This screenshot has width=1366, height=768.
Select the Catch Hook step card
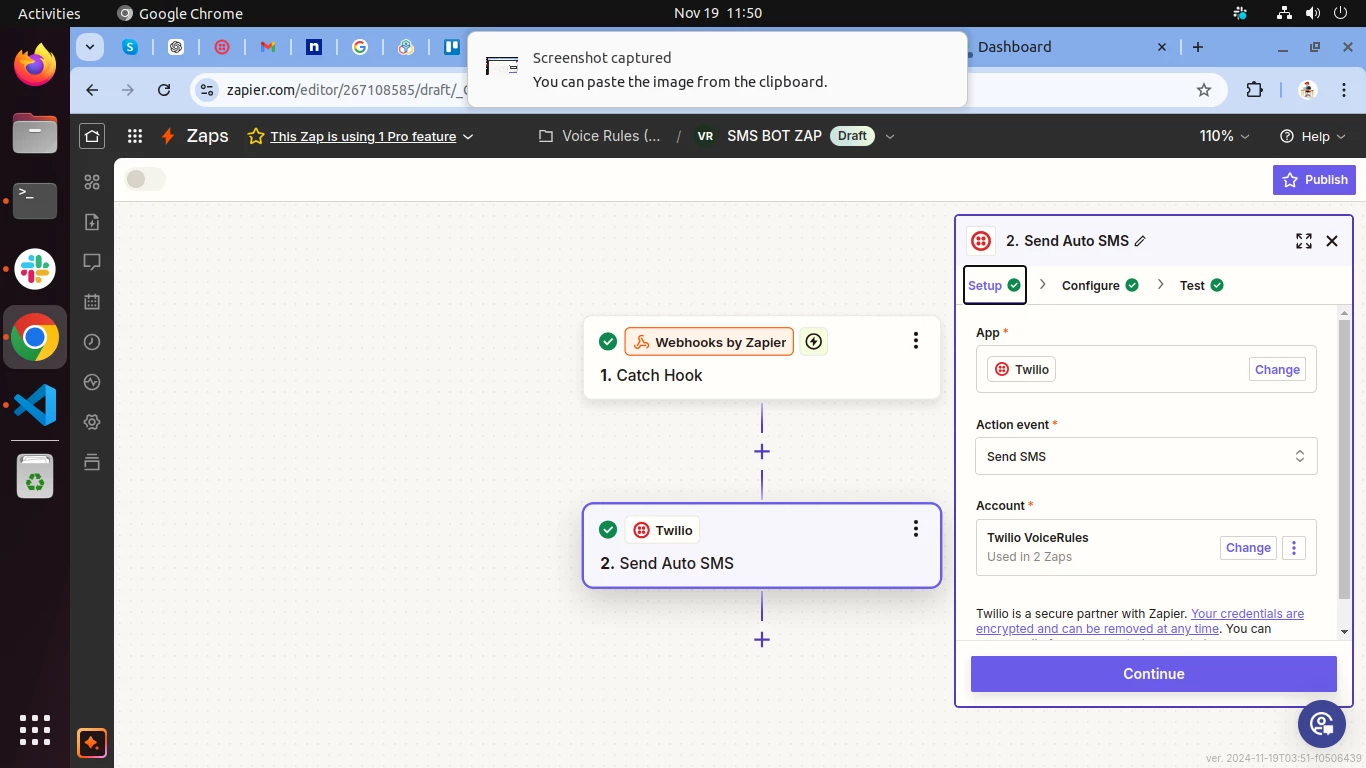click(762, 358)
